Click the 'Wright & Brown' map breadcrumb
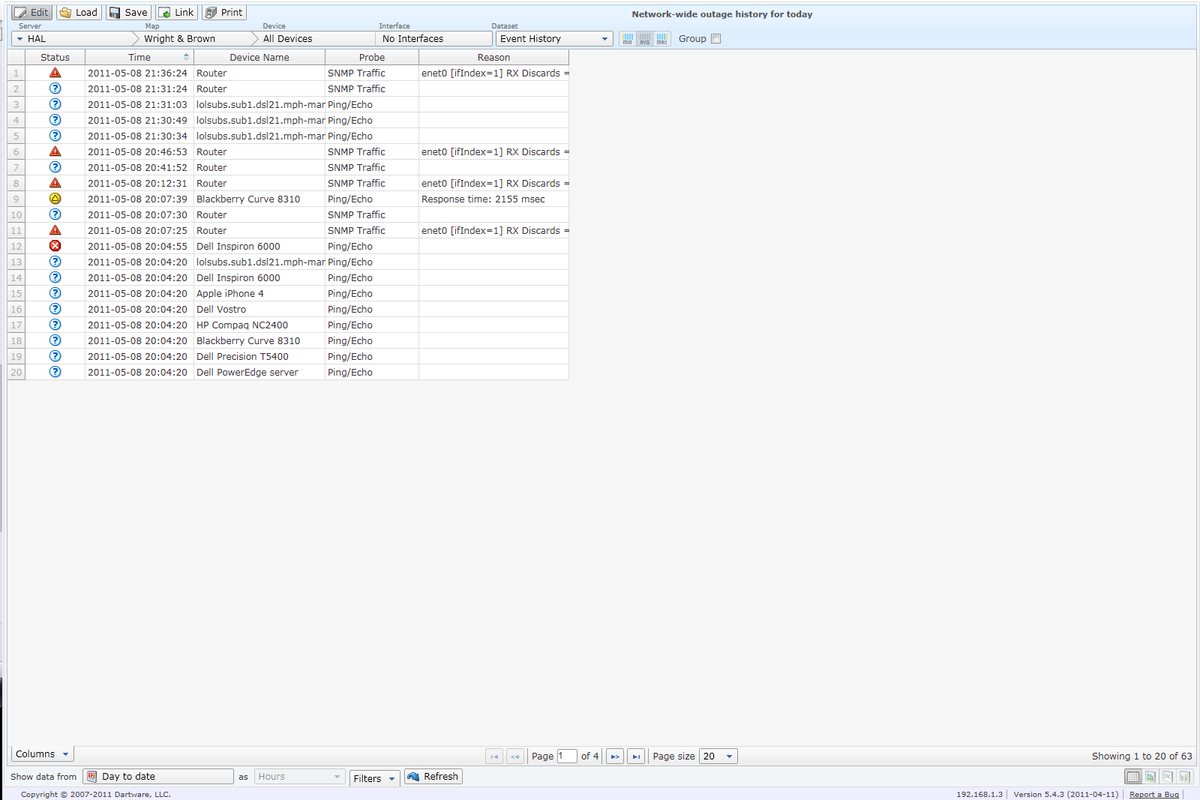The width and height of the screenshot is (1200, 800). pos(180,38)
